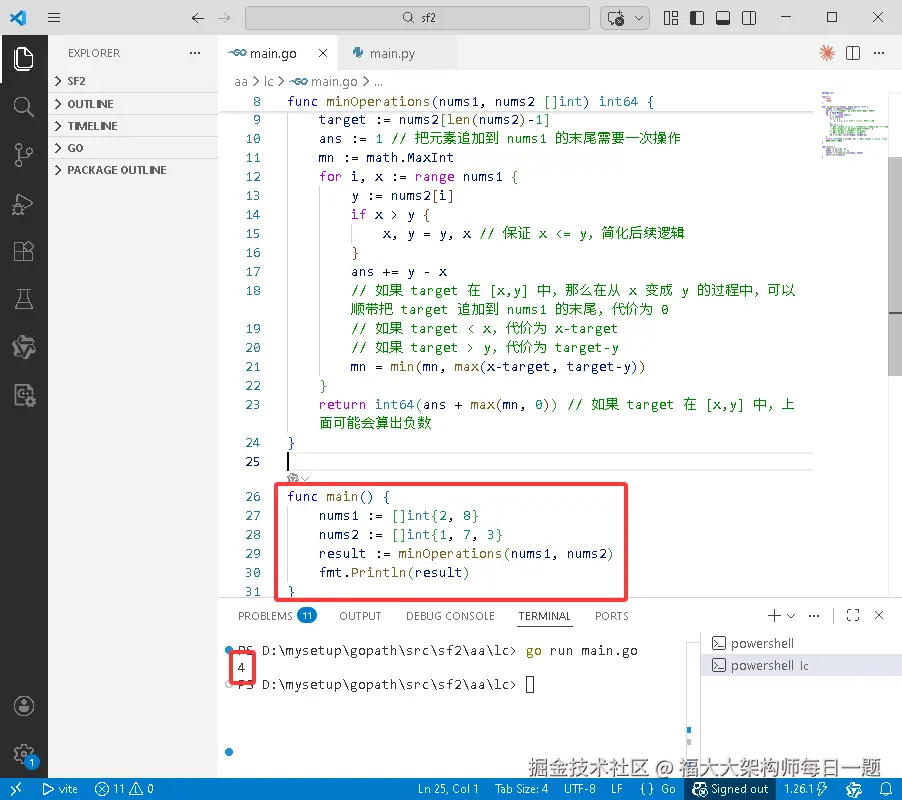Click Ln 25, Col 1 status
The image size is (902, 800).
click(448, 788)
